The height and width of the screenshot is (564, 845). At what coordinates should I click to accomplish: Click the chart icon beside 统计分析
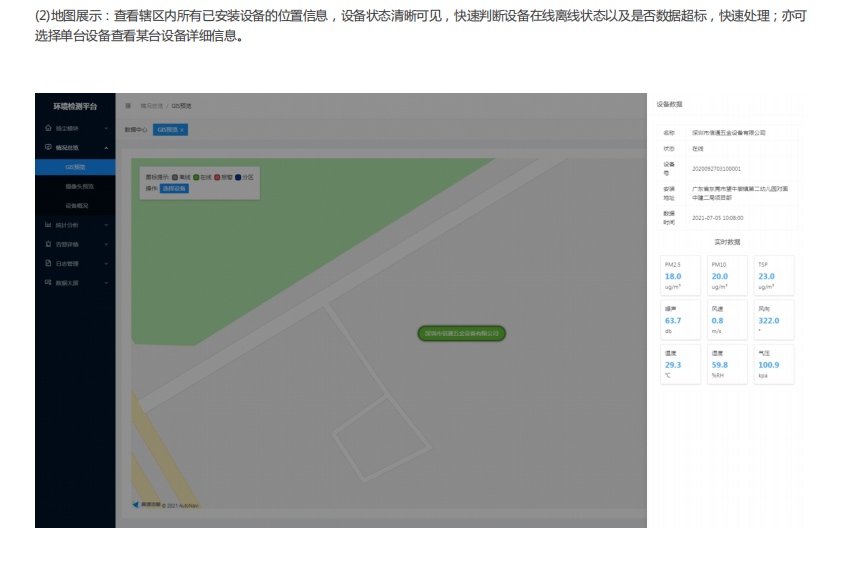(x=48, y=225)
